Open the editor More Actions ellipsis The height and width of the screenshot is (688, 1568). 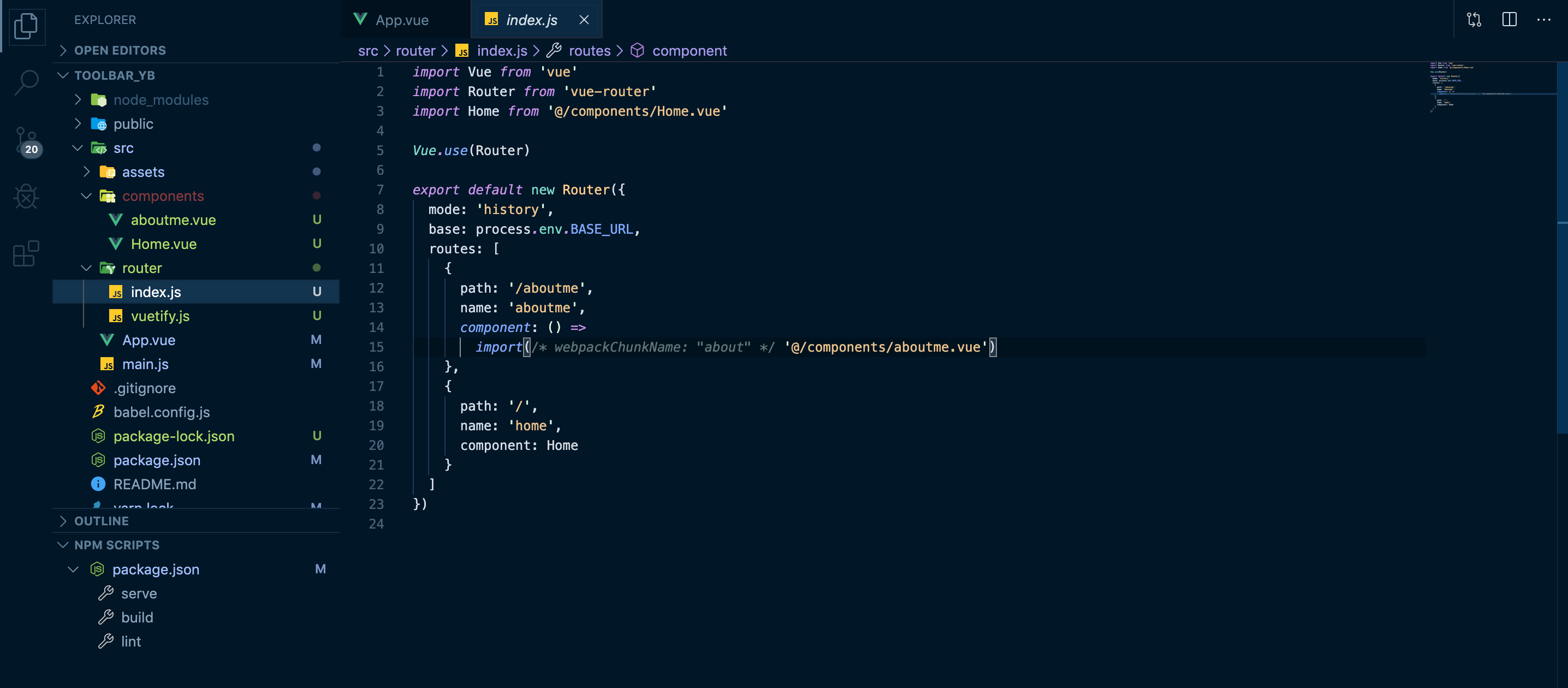point(1543,20)
